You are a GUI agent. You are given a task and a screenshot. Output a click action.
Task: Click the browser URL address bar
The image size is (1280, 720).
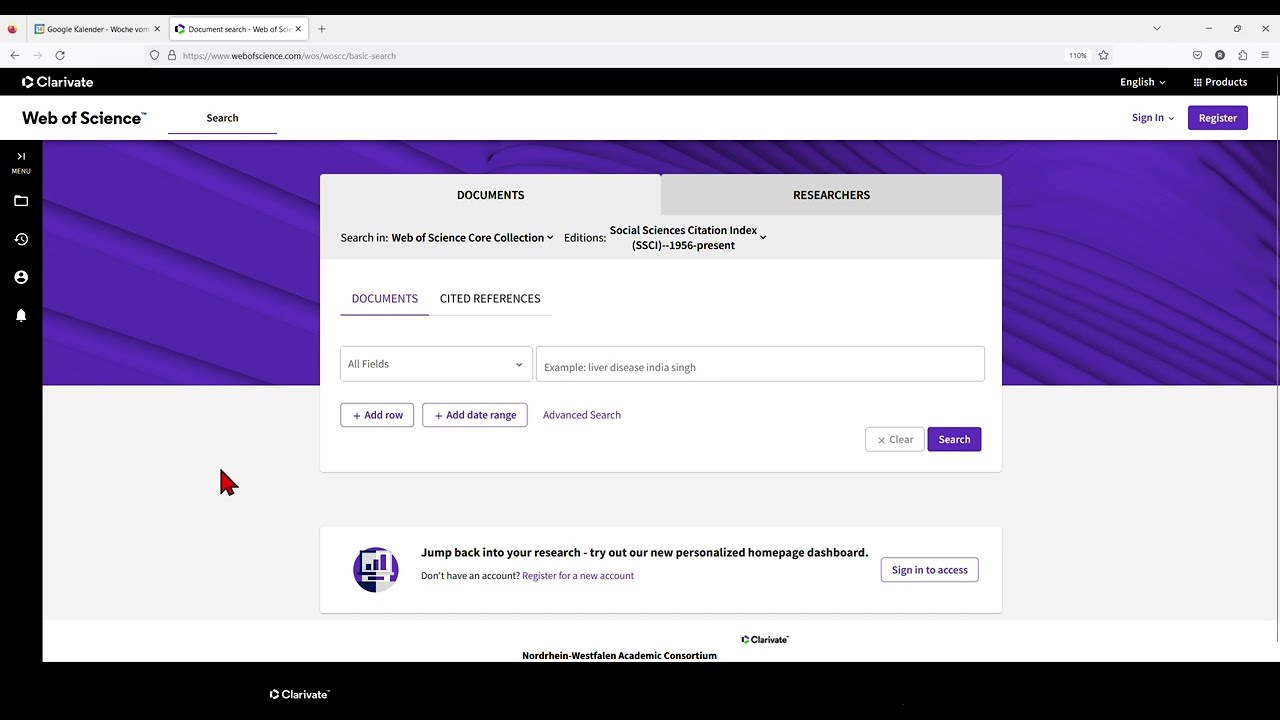pyautogui.click(x=620, y=55)
